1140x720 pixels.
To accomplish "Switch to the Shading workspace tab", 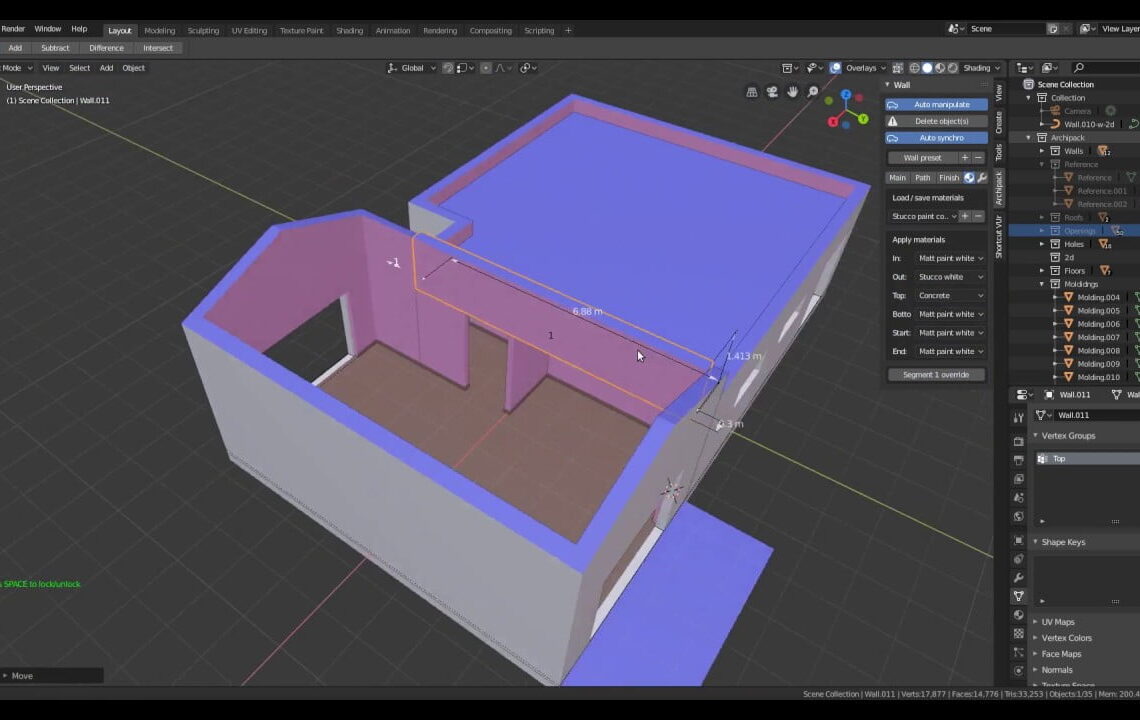I will [349, 30].
